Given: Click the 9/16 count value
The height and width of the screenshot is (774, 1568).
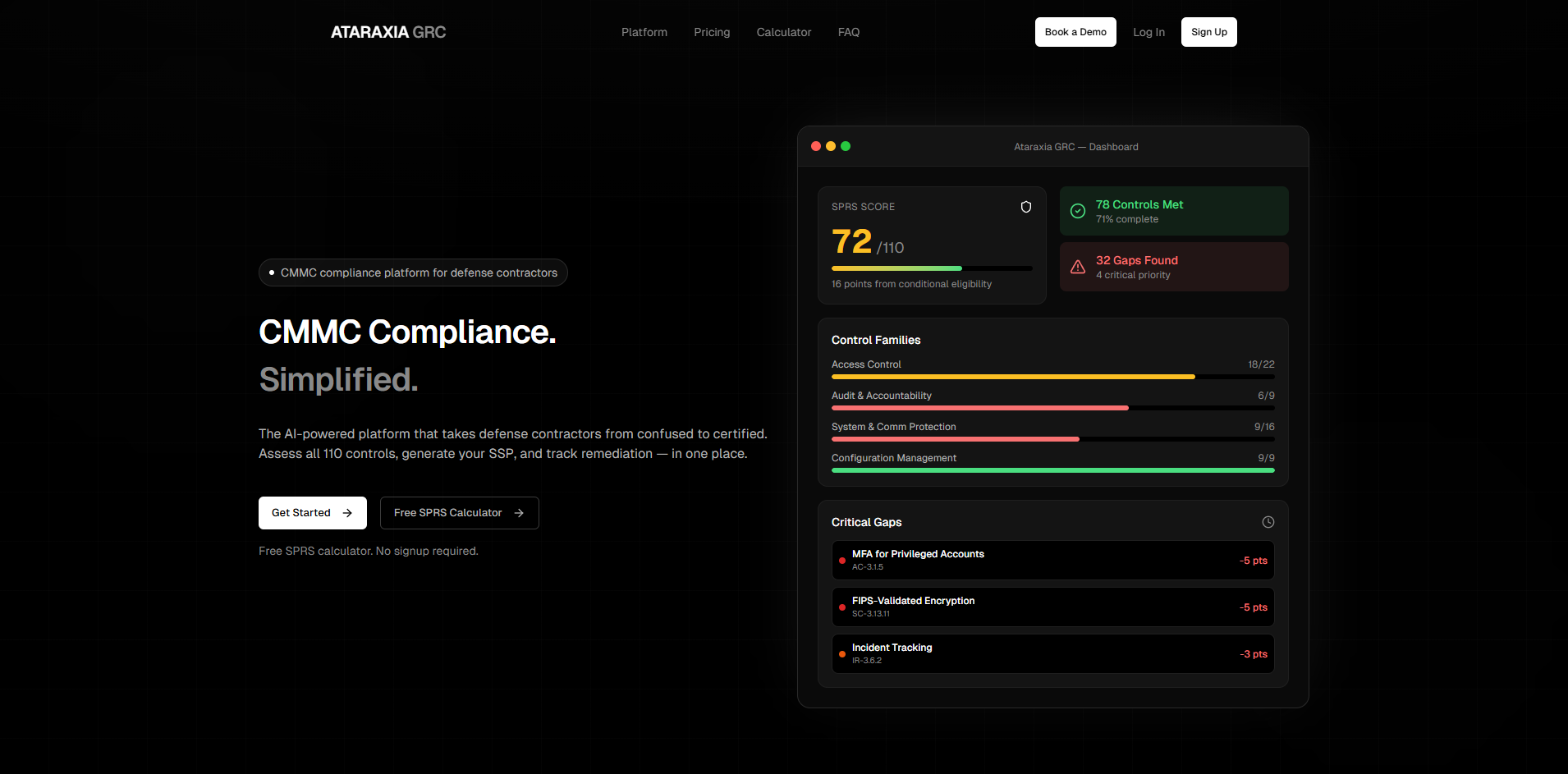Looking at the screenshot, I should (1264, 427).
